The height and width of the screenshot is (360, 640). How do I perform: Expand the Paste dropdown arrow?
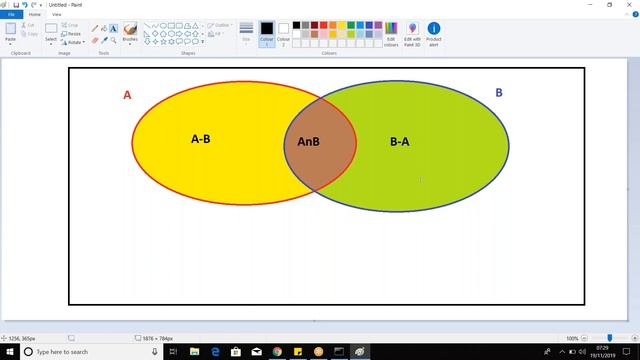tap(10, 44)
